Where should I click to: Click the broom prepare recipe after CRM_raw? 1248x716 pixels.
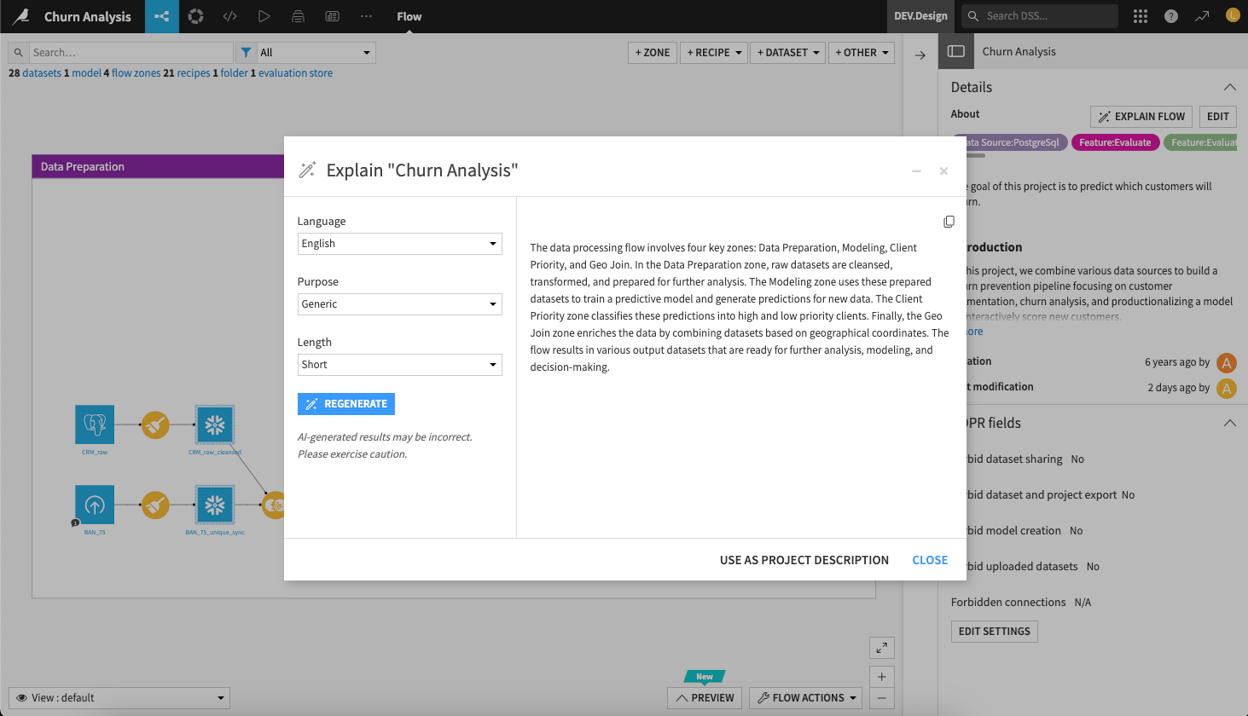click(155, 424)
